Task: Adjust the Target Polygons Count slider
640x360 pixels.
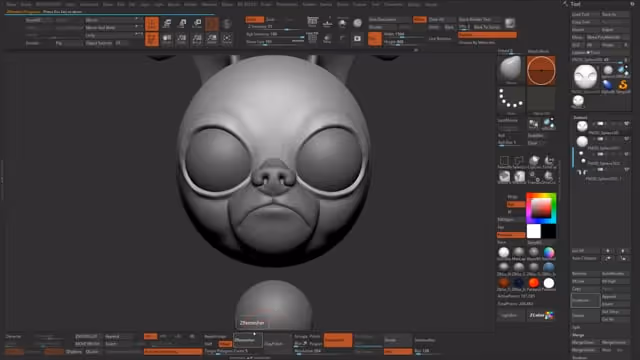Action: [x=233, y=351]
